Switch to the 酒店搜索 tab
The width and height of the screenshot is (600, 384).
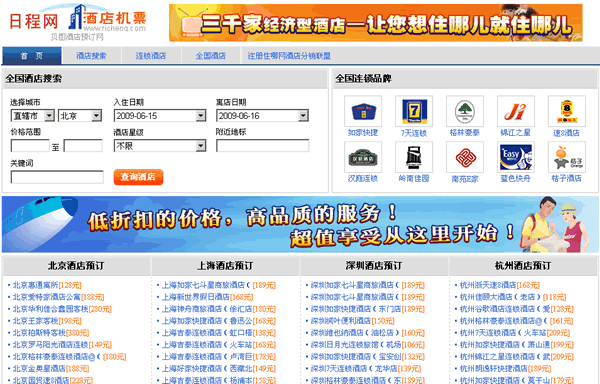pyautogui.click(x=91, y=56)
